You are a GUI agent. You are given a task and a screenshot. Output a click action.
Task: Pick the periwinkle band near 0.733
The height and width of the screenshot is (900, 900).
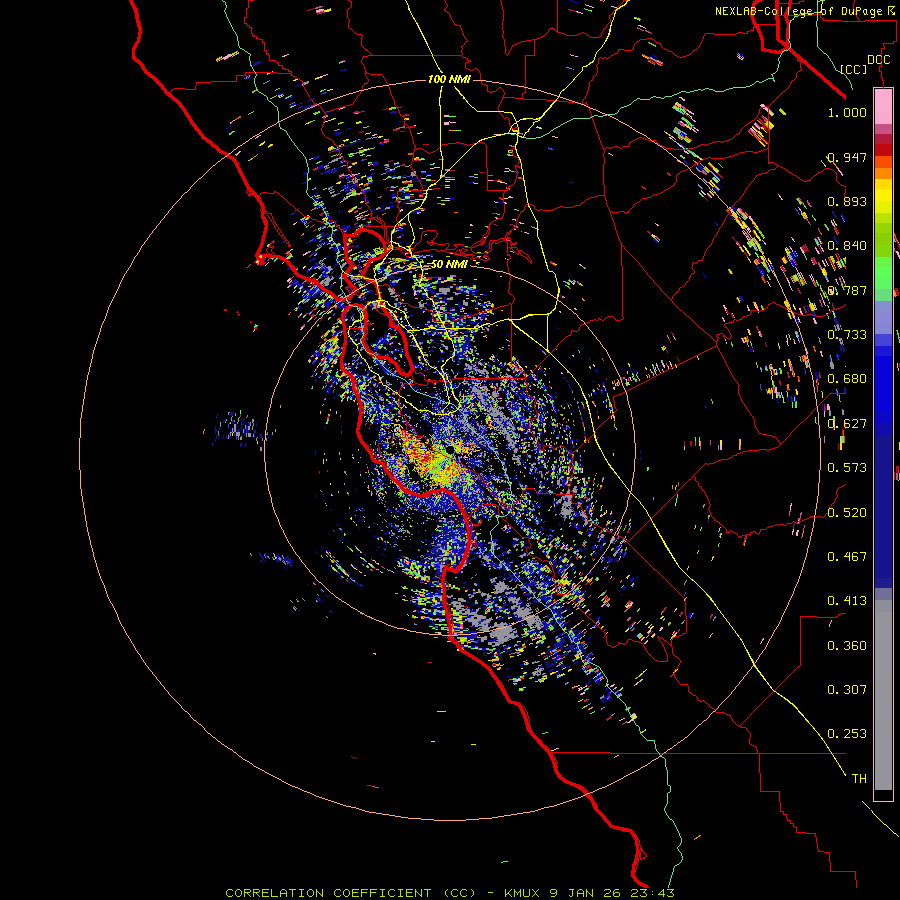tap(883, 317)
